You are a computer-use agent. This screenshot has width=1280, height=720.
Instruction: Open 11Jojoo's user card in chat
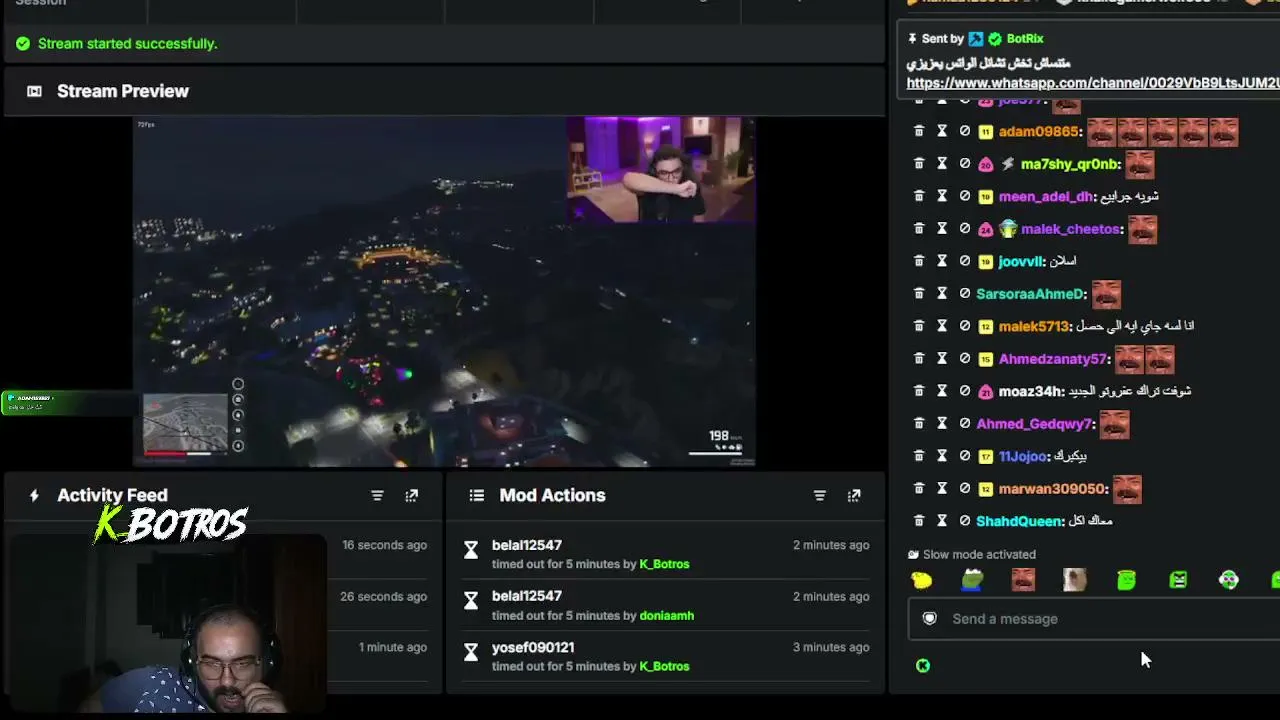pos(1022,456)
